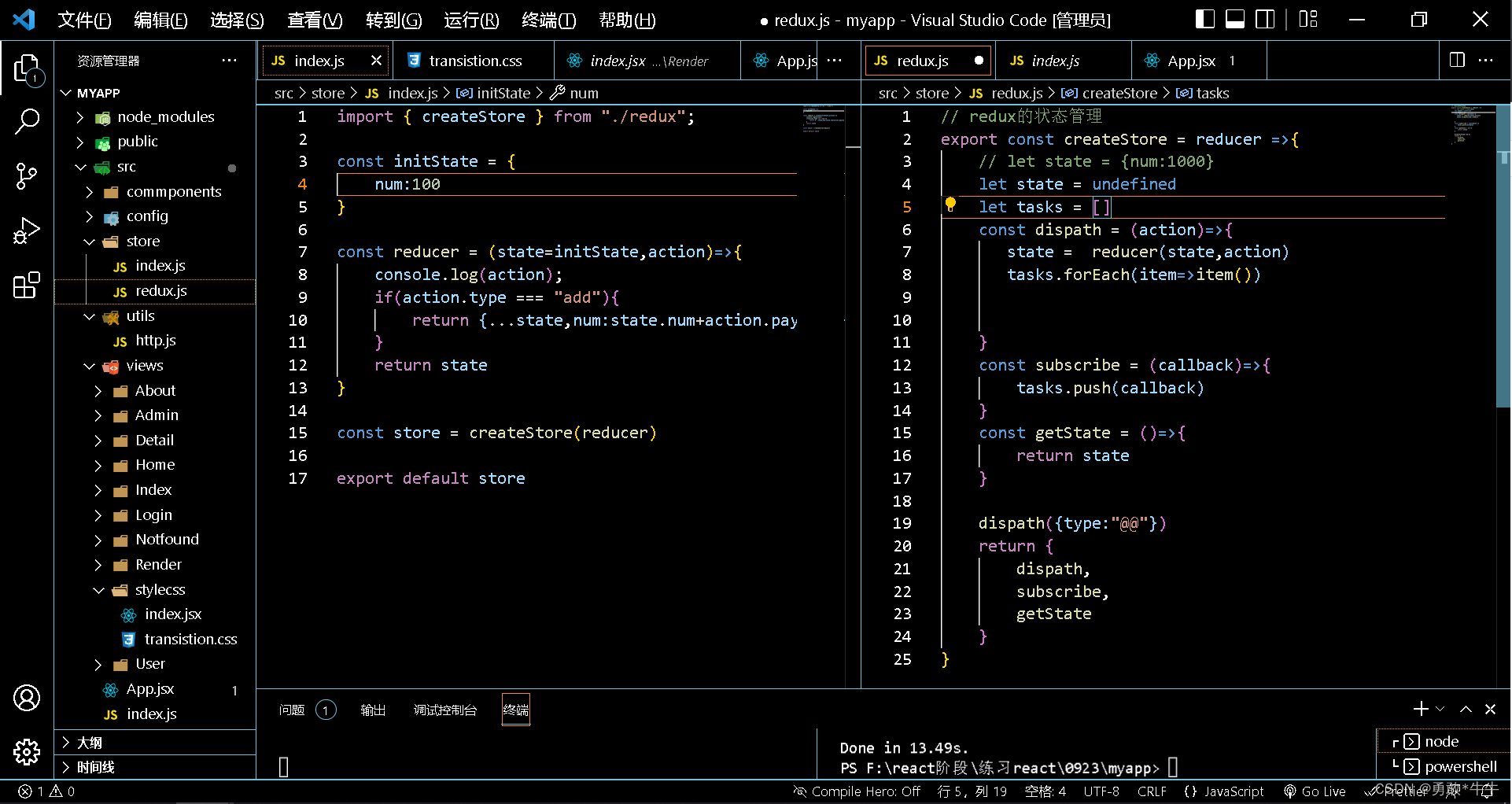Split the right editor group
Screen dimensions: 1512x804
(1457, 61)
